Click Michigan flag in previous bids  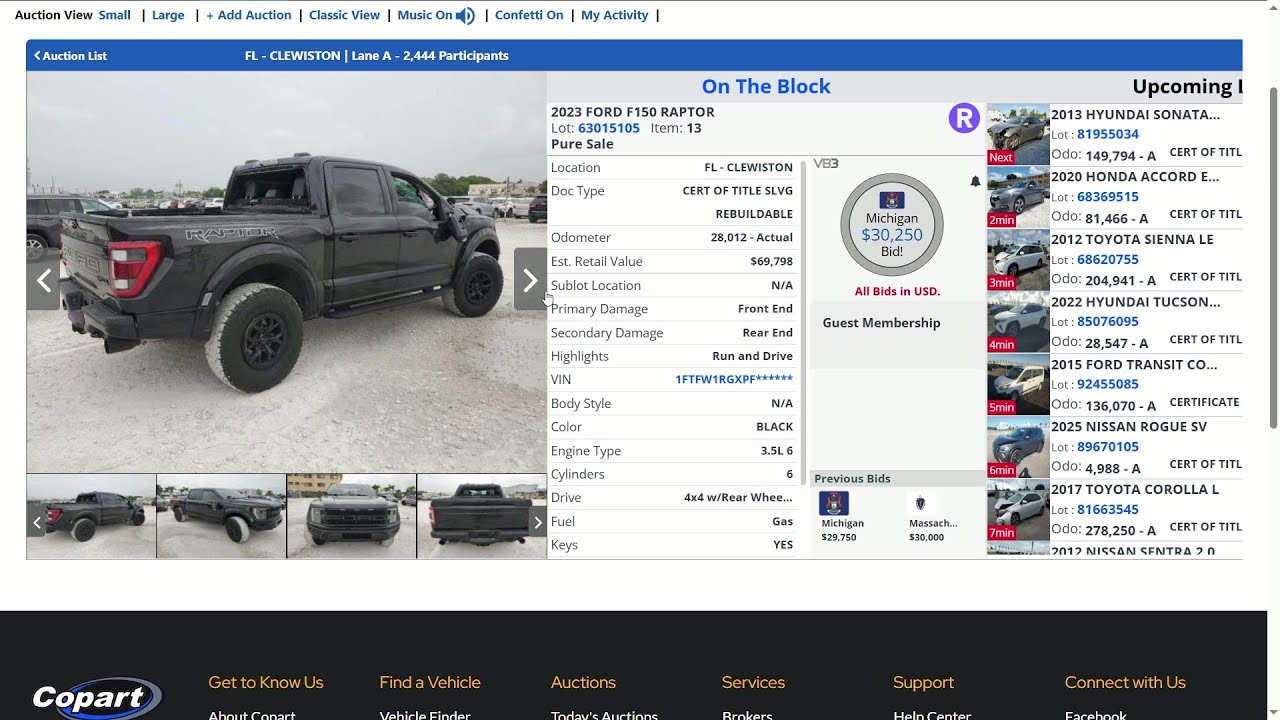pyautogui.click(x=833, y=503)
